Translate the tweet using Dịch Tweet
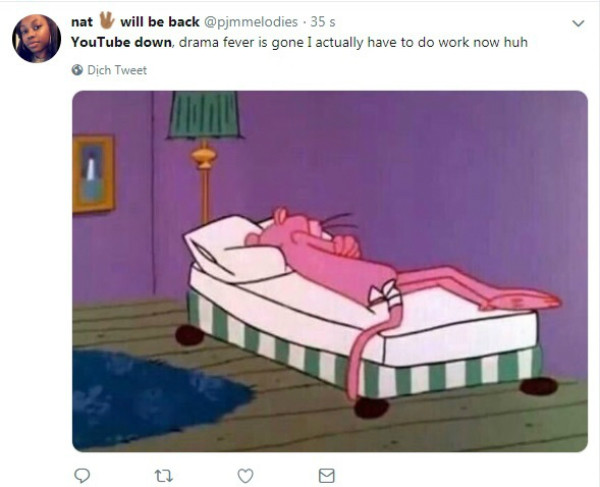Screen dimensions: 600x487 pyautogui.click(x=117, y=70)
